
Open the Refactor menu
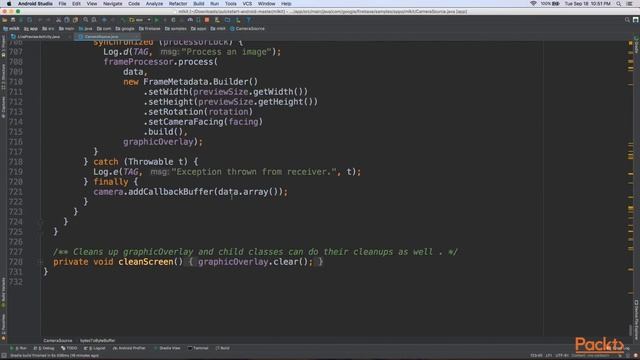point(178,4)
